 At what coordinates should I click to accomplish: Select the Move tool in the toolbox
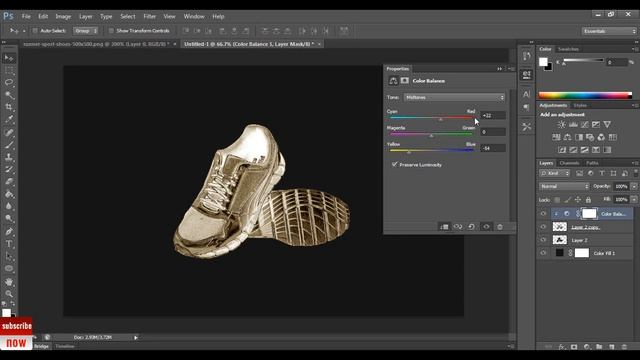click(9, 58)
